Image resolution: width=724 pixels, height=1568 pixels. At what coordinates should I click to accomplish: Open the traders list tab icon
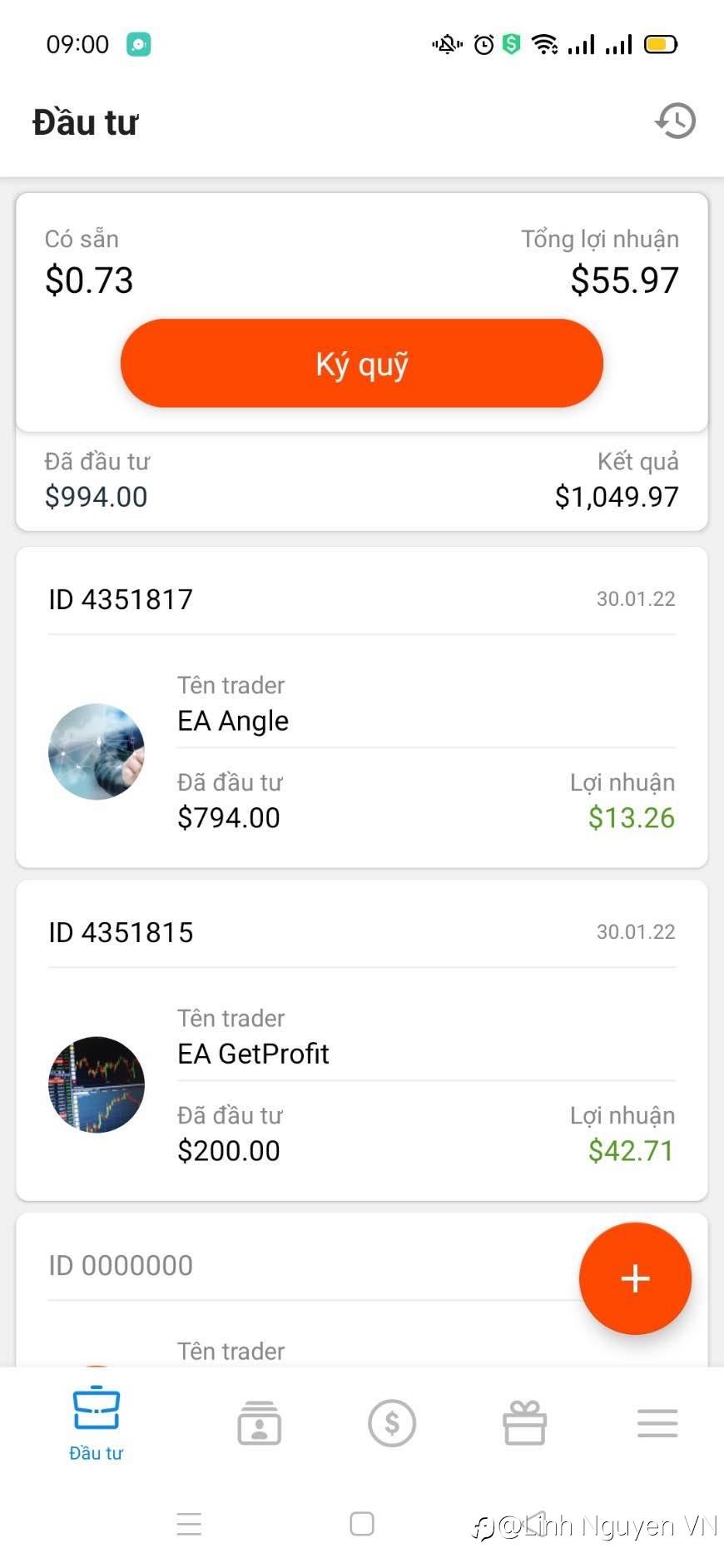[260, 1423]
